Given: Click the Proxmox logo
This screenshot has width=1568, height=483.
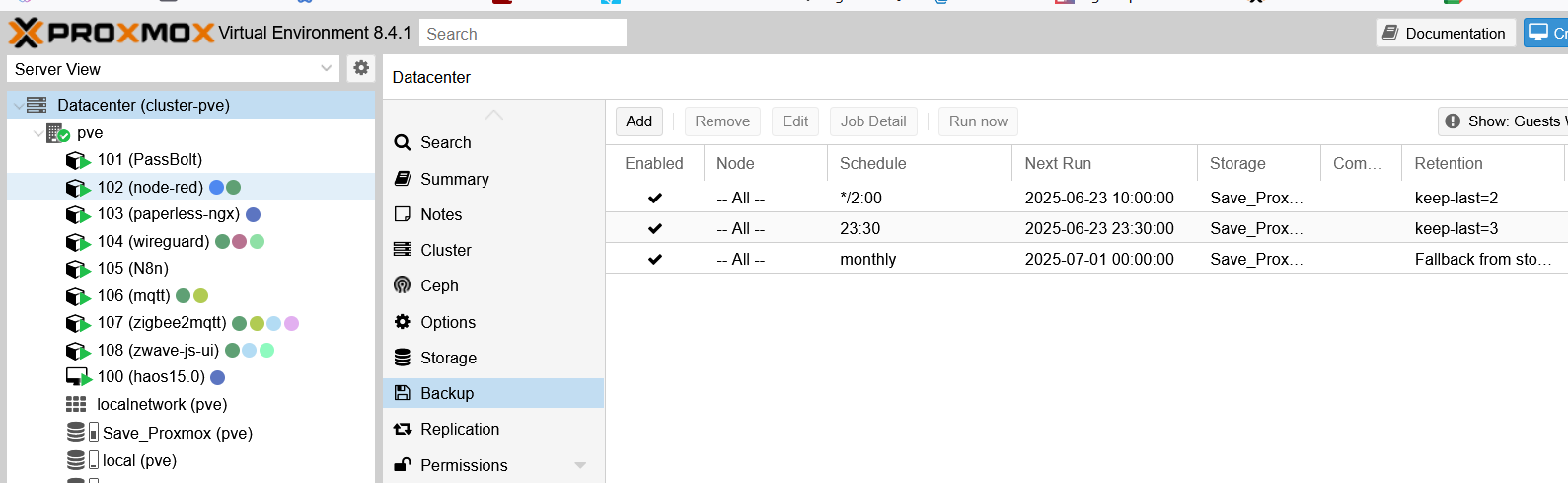Looking at the screenshot, I should [111, 33].
